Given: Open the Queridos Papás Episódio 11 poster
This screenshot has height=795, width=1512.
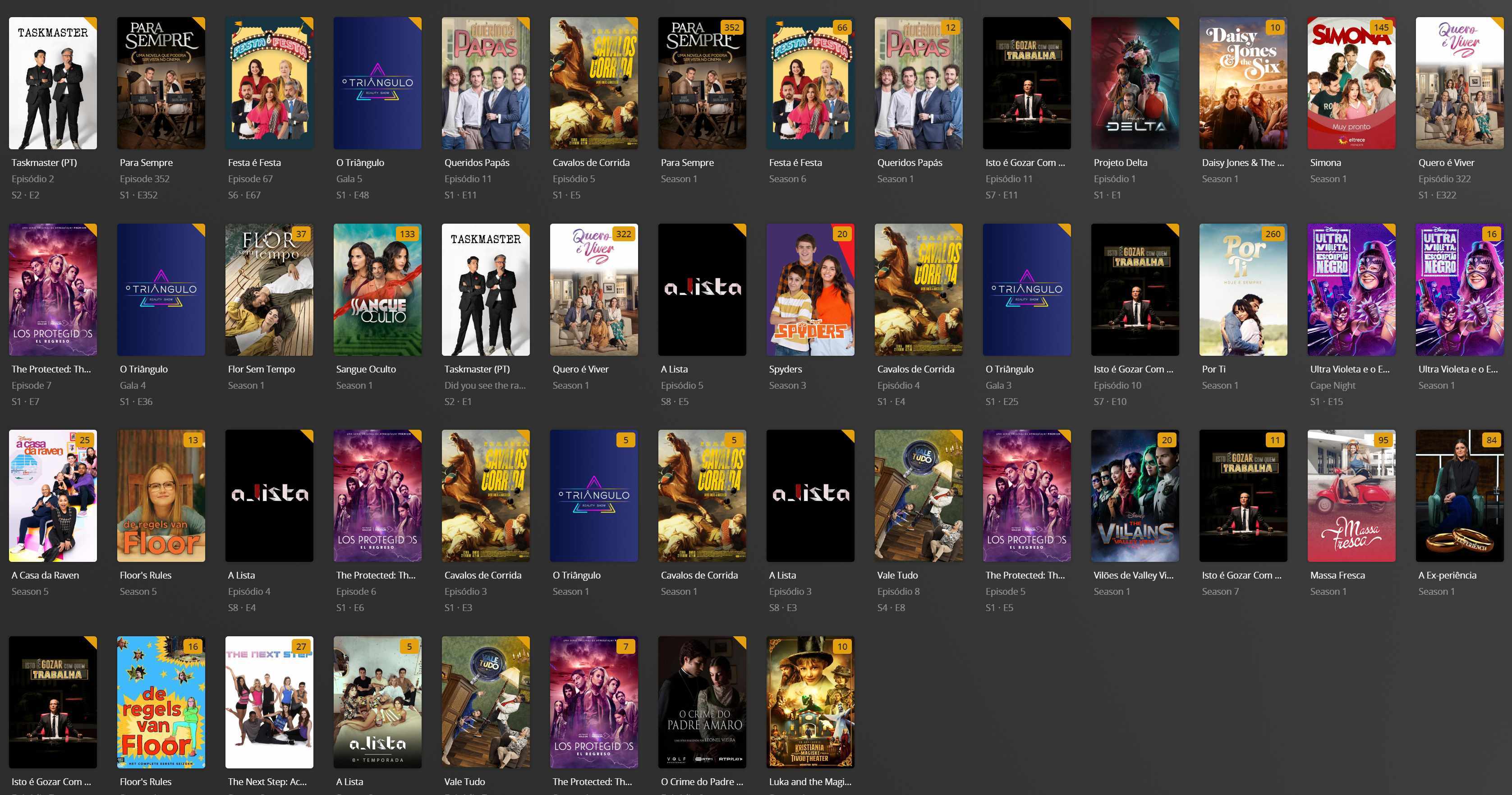Looking at the screenshot, I should [485, 83].
